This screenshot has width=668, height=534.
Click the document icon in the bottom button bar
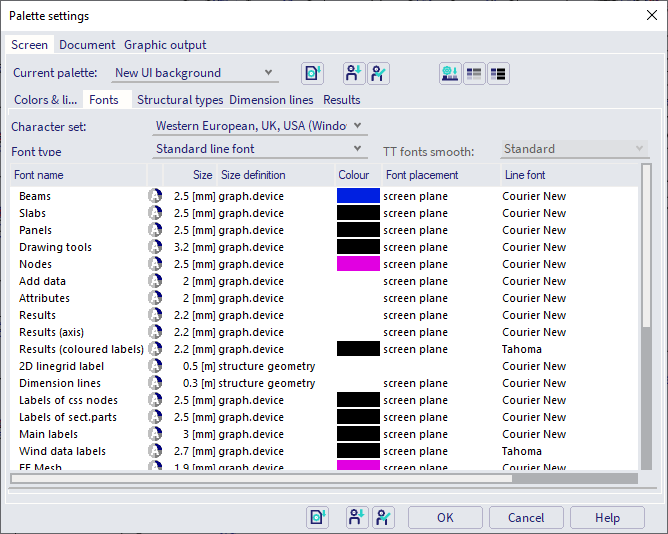coord(318,517)
